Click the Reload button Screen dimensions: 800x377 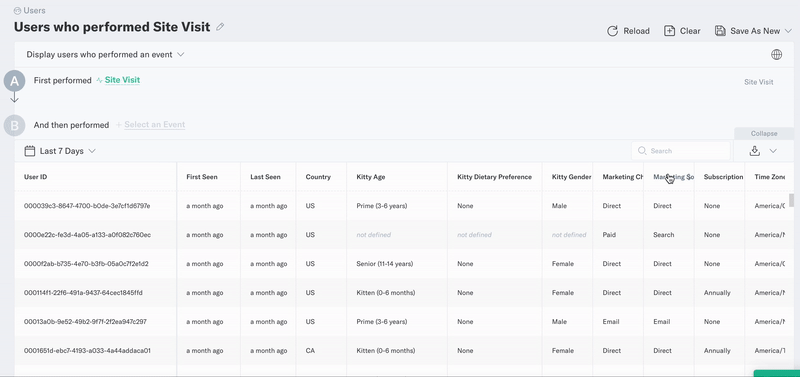628,31
